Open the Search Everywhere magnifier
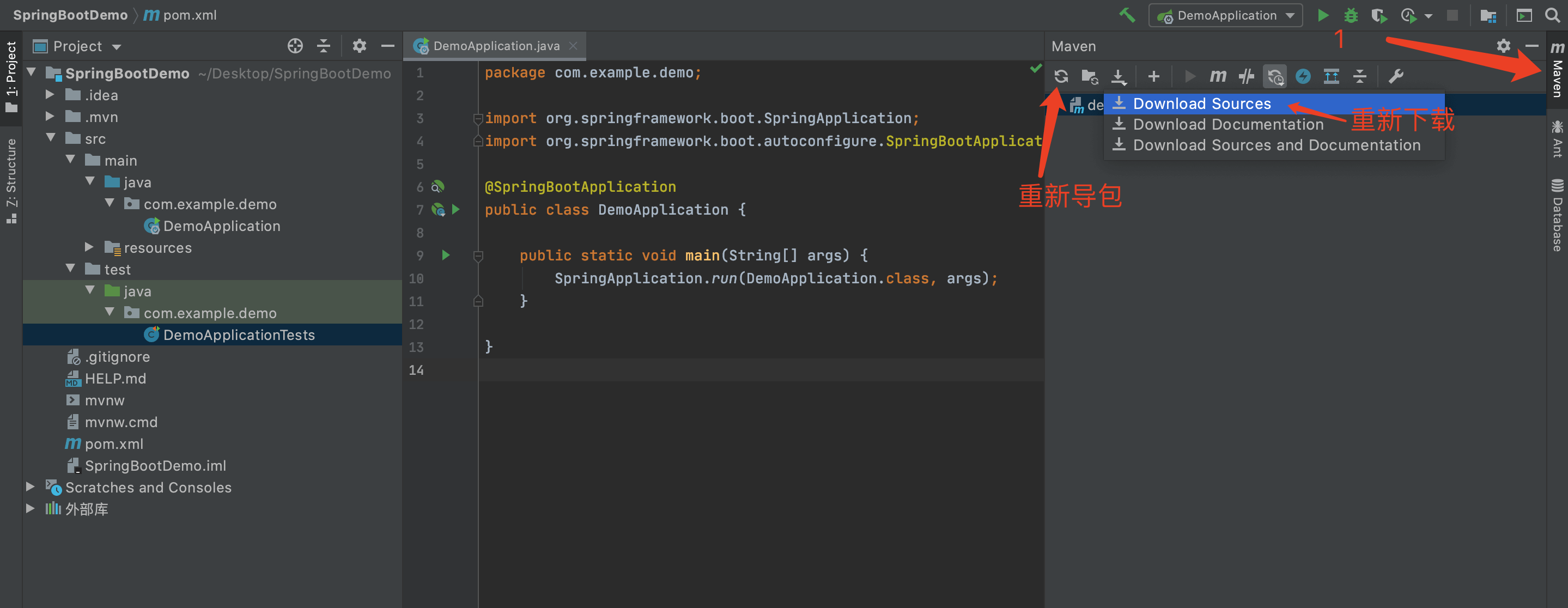1568x608 pixels. [1552, 15]
